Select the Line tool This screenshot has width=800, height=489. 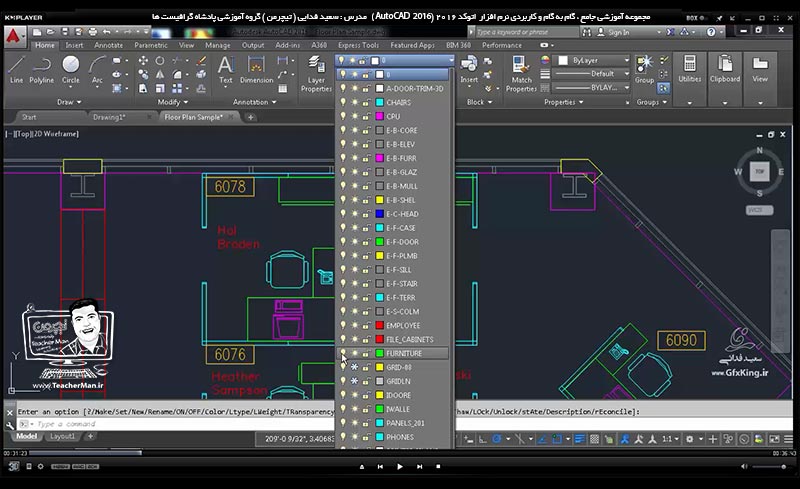16,69
